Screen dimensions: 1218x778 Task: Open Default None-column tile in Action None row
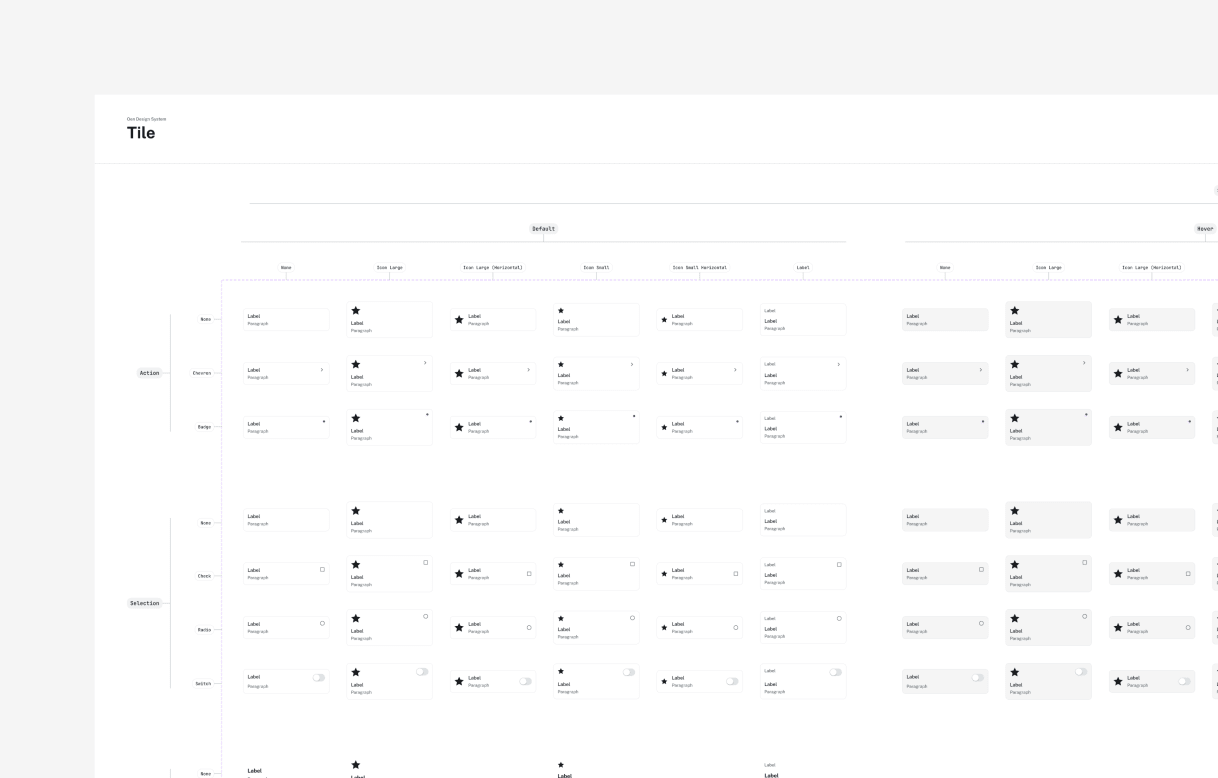click(x=286, y=320)
